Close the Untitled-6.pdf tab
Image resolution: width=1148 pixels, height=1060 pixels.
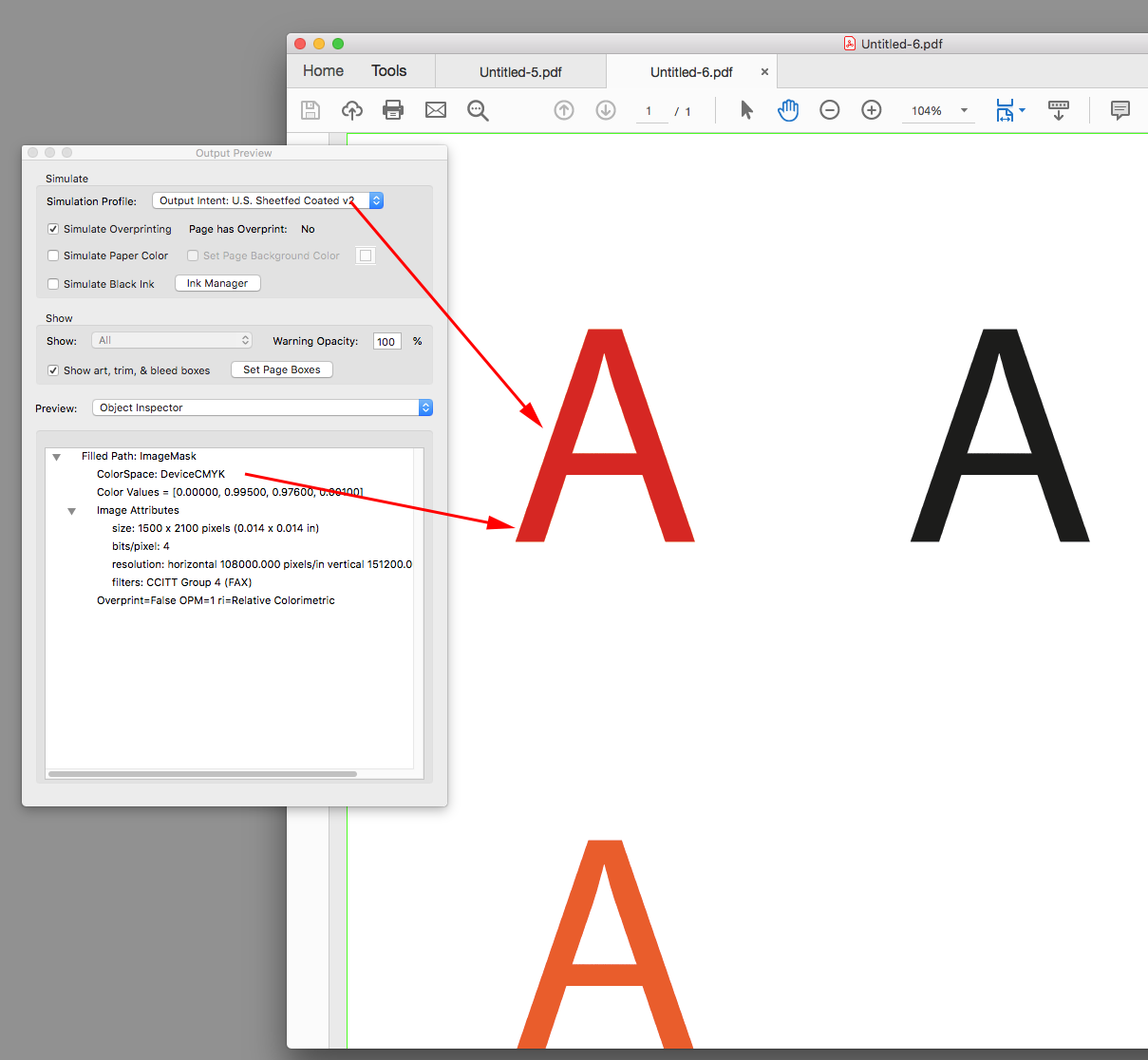click(x=764, y=71)
